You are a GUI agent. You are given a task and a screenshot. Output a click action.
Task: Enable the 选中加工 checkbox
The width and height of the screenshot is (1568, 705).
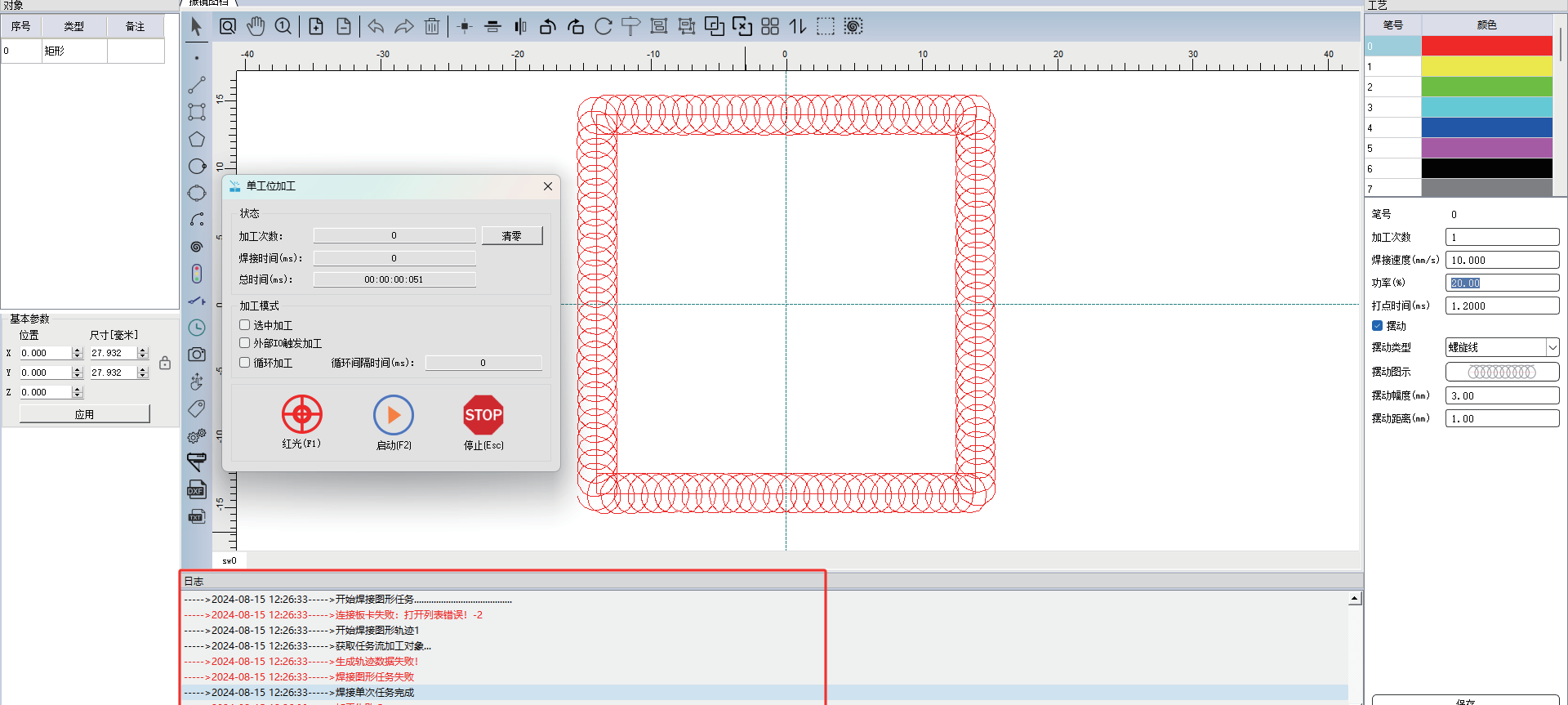pyautogui.click(x=245, y=325)
